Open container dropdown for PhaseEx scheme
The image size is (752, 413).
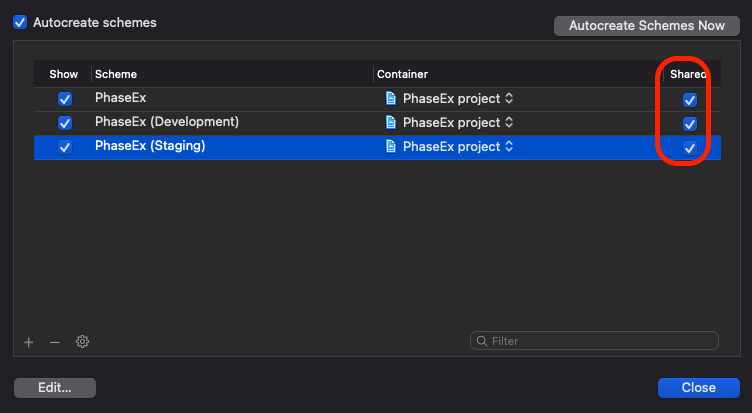point(509,99)
